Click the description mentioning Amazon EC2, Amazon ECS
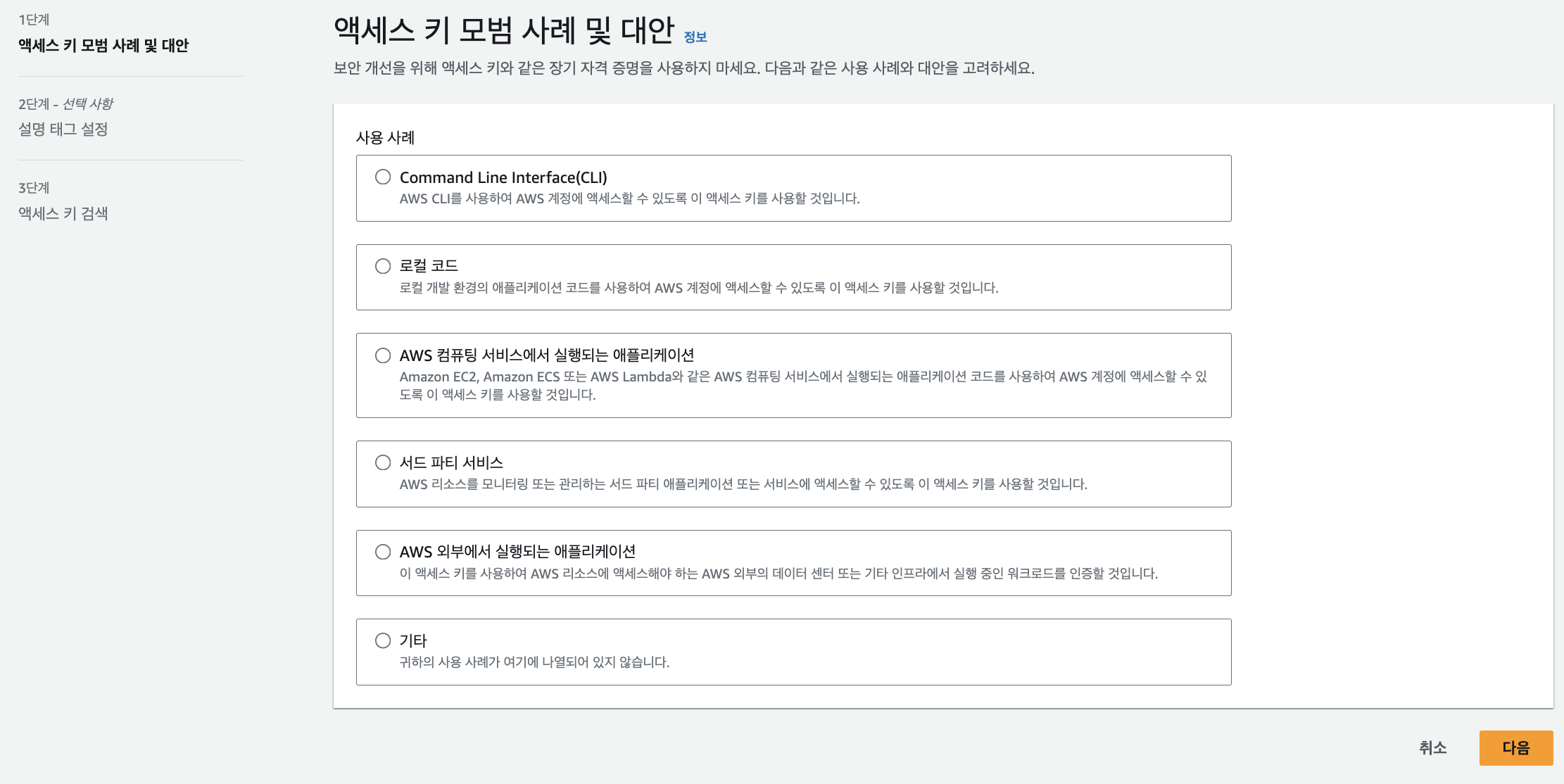This screenshot has width=1564, height=784. click(x=803, y=386)
